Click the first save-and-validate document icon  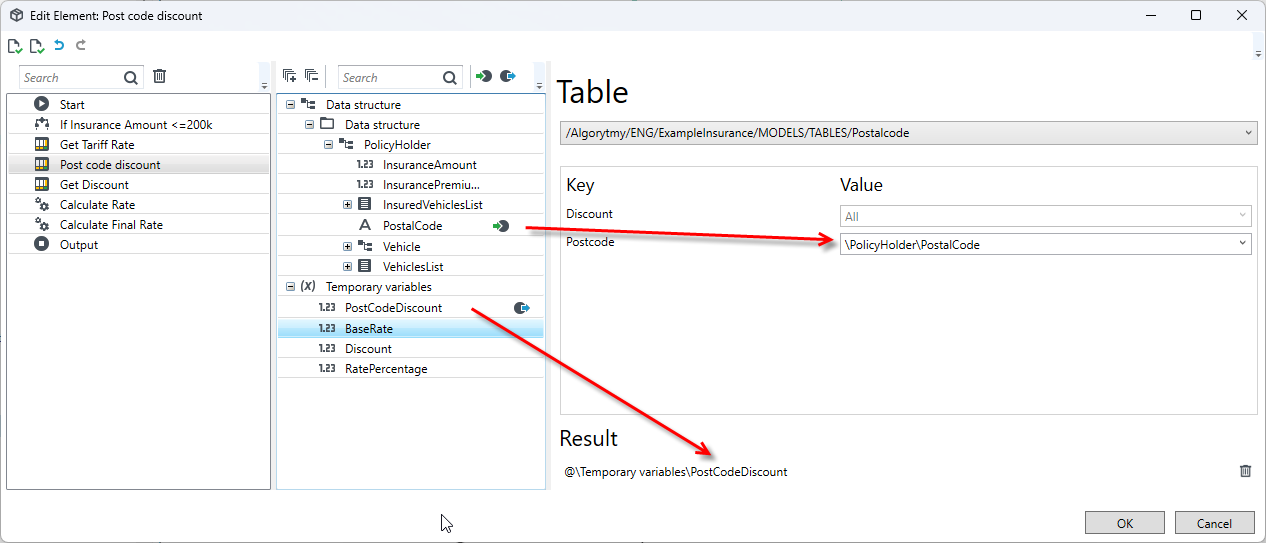click(x=15, y=46)
